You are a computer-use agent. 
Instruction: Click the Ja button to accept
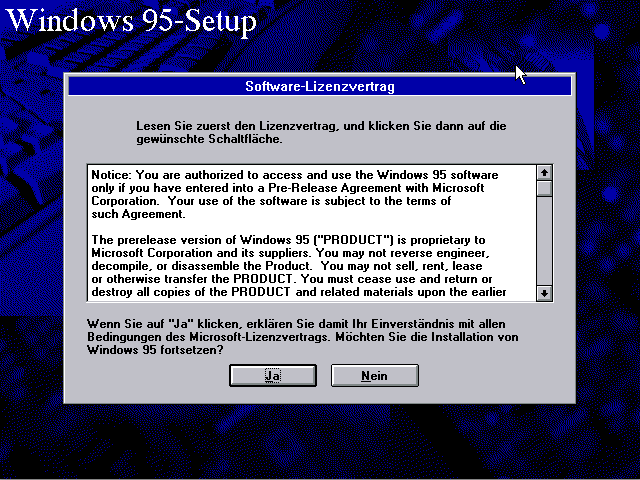(273, 375)
